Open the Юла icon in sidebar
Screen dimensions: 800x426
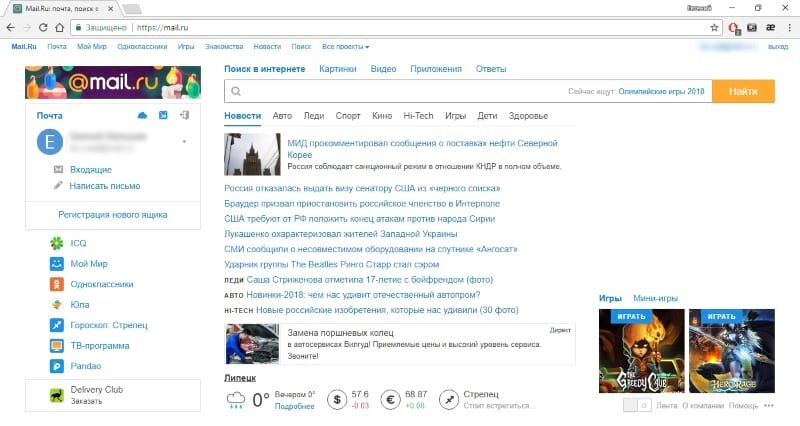(57, 305)
